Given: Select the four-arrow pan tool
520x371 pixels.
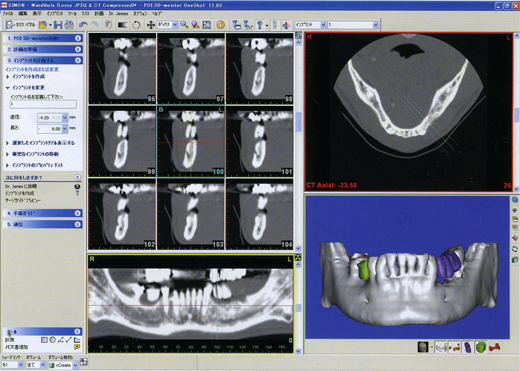Looking at the screenshot, I should pyautogui.click(x=151, y=25).
